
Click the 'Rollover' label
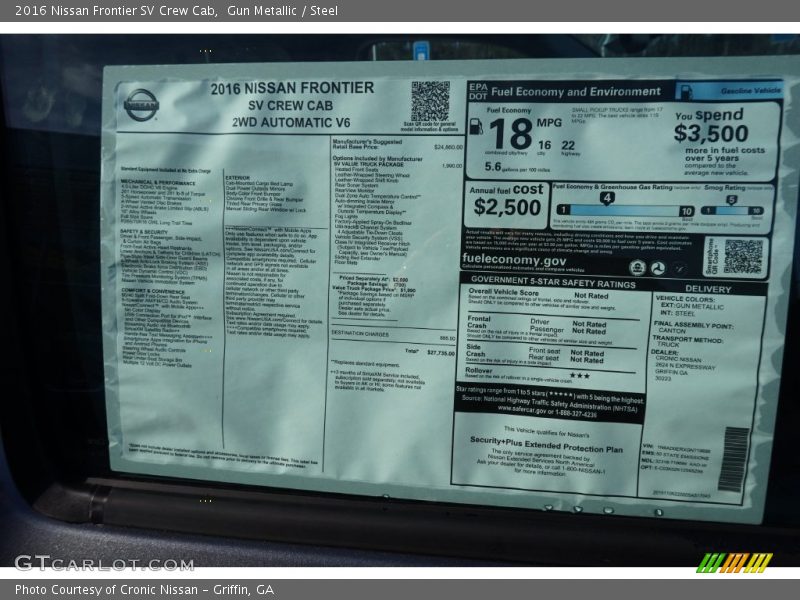pyautogui.click(x=479, y=370)
